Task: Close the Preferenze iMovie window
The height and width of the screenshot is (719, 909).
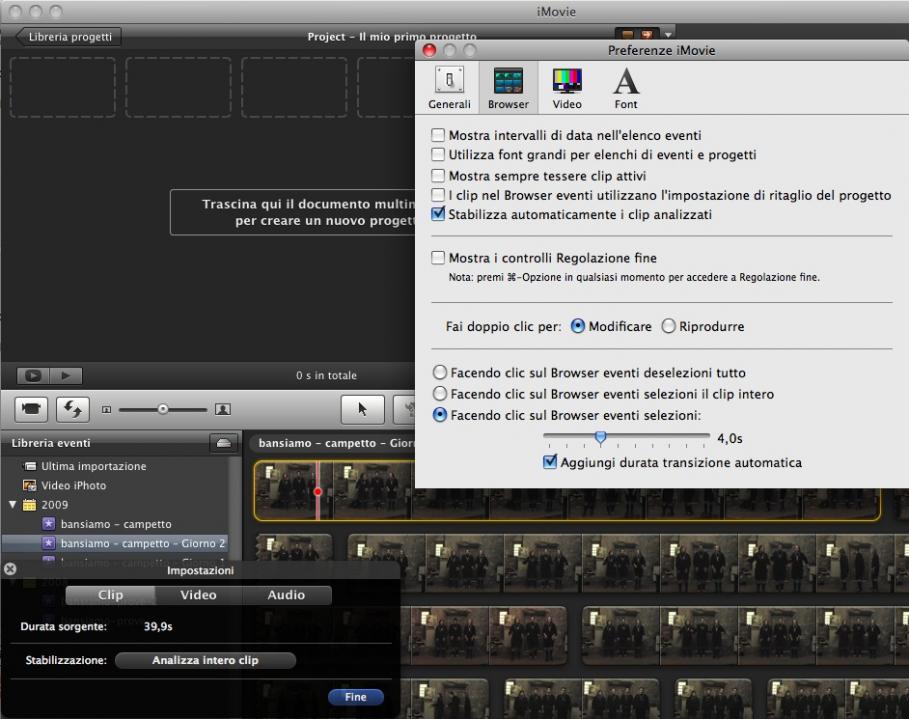Action: click(430, 50)
